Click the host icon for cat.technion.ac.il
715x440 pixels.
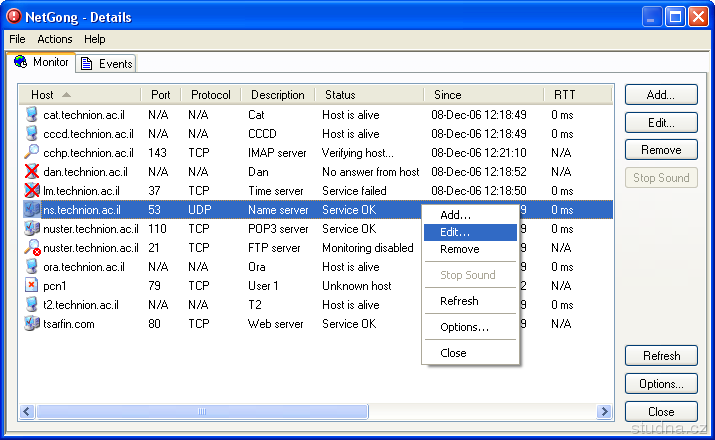pos(31,115)
